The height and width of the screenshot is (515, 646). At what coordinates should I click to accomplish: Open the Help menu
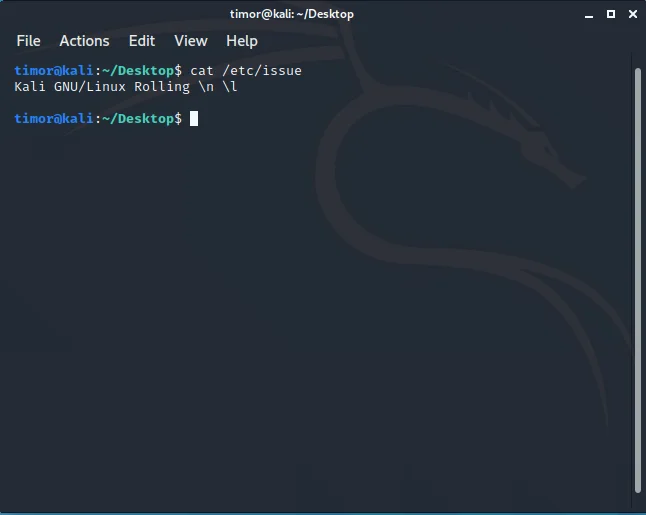pos(242,41)
